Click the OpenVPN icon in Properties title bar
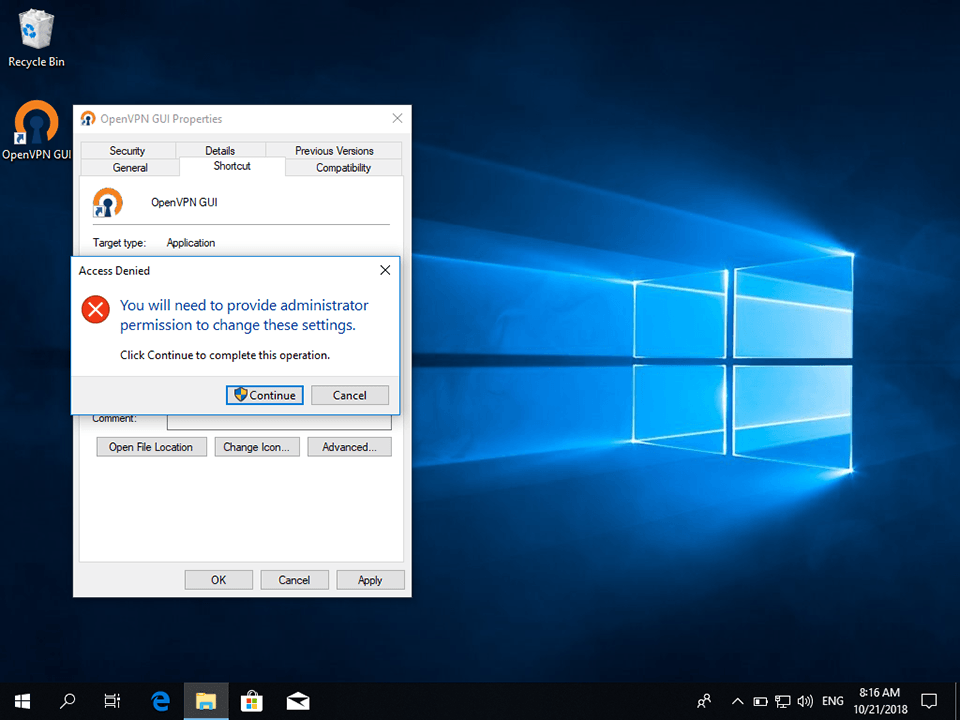This screenshot has width=960, height=720. (88, 119)
